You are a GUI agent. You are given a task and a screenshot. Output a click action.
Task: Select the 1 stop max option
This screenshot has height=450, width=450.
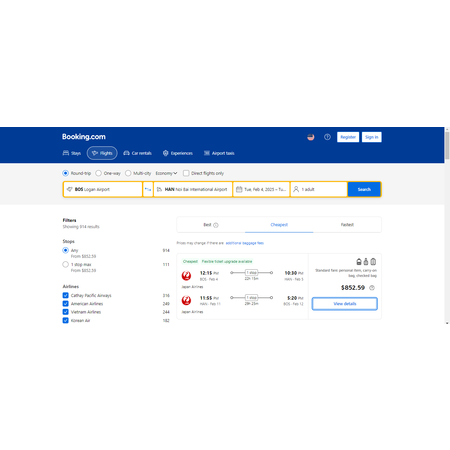pyautogui.click(x=66, y=265)
